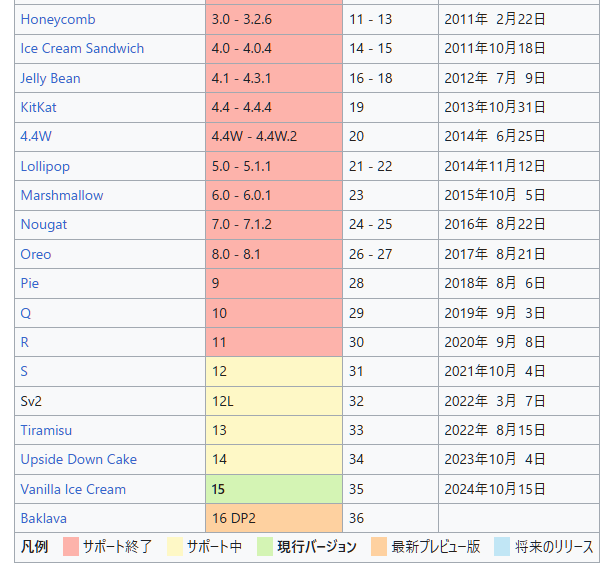
Task: Click API level cell 26 - 27
Action: pos(390,254)
